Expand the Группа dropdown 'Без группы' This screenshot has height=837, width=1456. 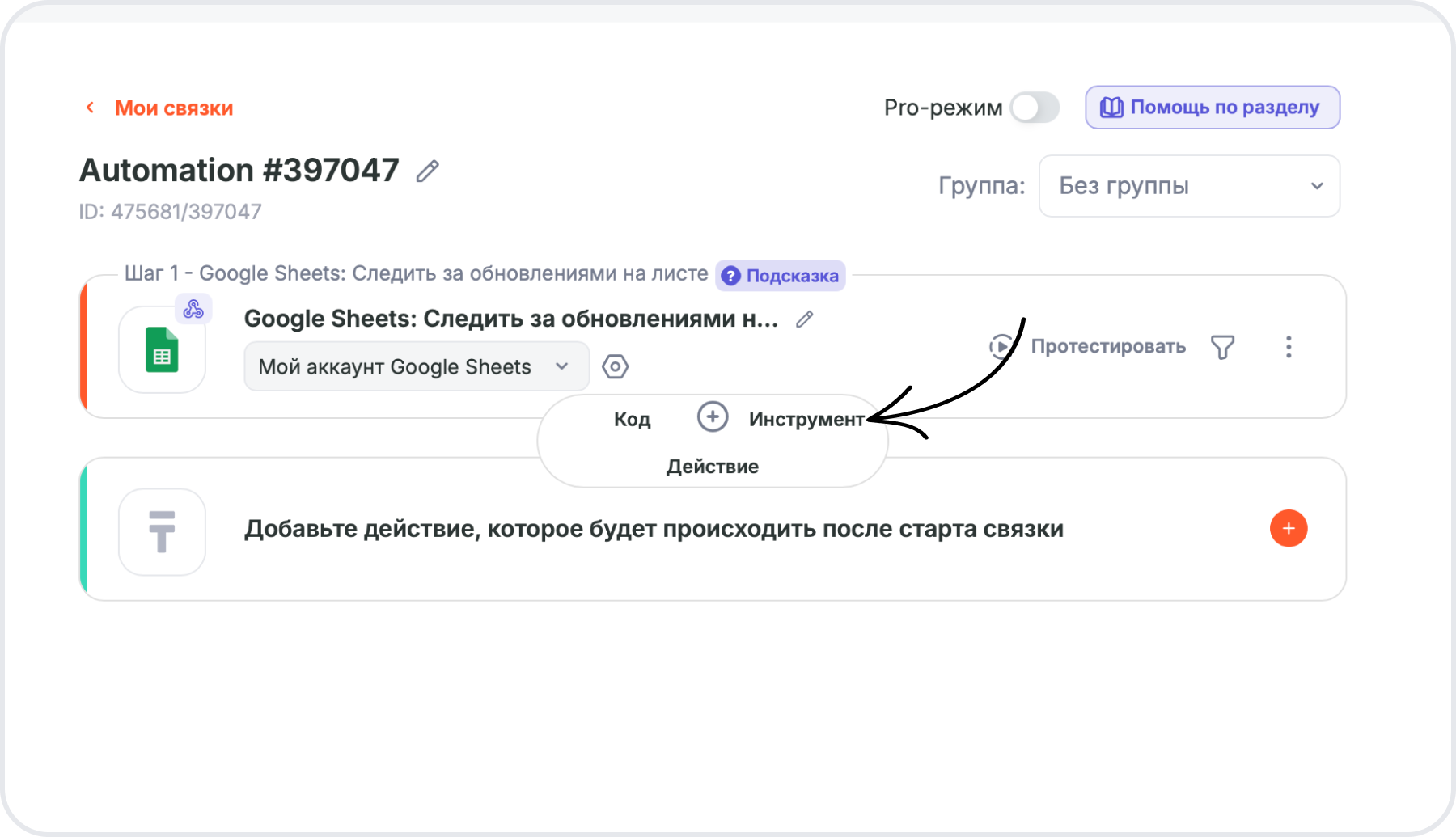[1189, 186]
